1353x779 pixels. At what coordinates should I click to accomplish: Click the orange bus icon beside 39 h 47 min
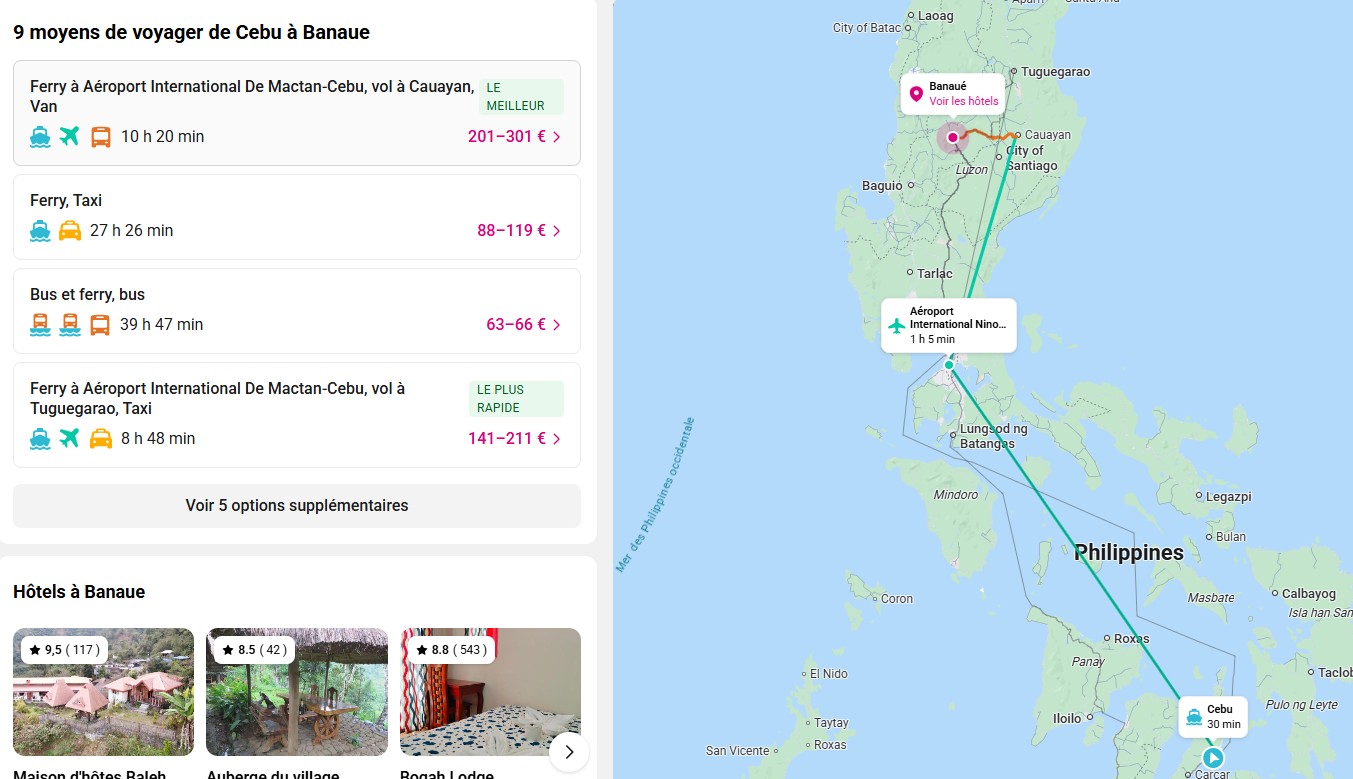coord(100,325)
